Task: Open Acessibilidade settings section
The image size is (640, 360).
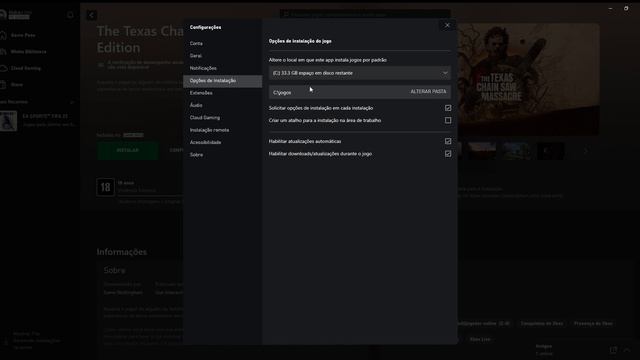Action: click(205, 142)
